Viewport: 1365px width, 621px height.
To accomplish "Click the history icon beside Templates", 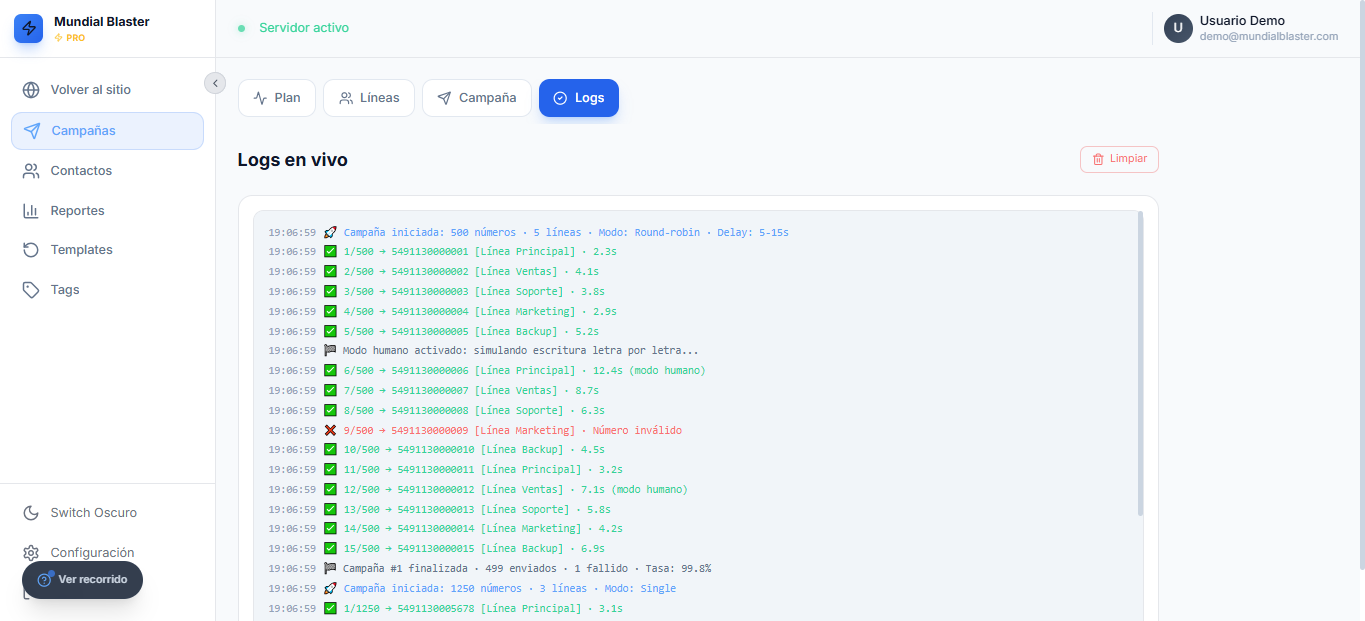I will [31, 250].
